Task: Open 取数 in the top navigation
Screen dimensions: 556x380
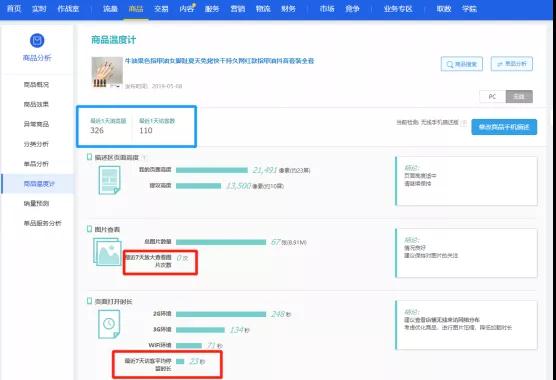Action: (444, 9)
